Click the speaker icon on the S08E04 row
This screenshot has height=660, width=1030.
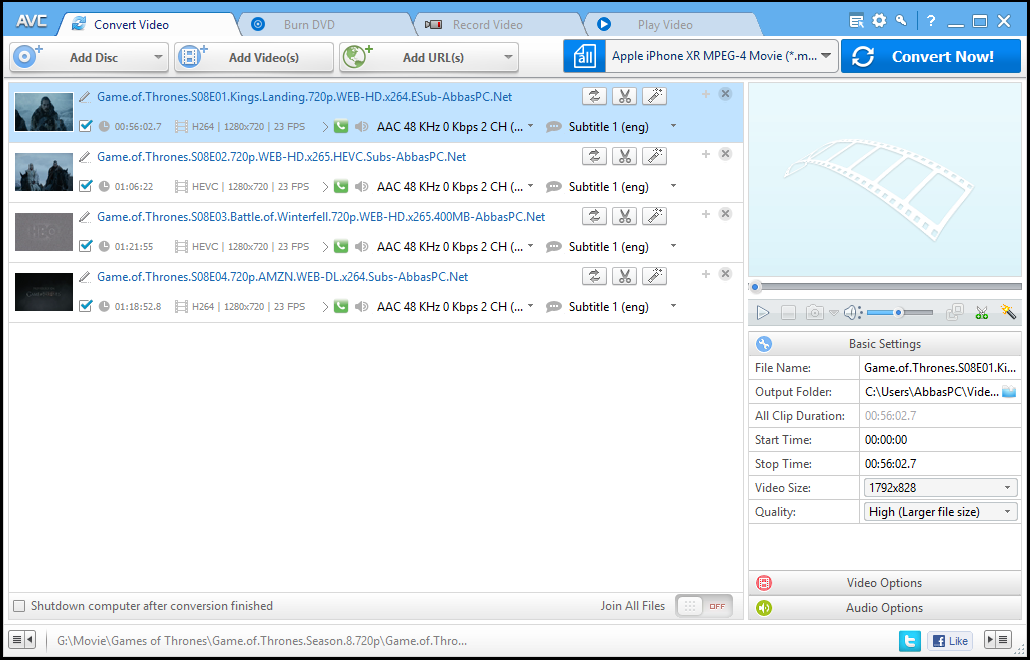click(x=361, y=307)
